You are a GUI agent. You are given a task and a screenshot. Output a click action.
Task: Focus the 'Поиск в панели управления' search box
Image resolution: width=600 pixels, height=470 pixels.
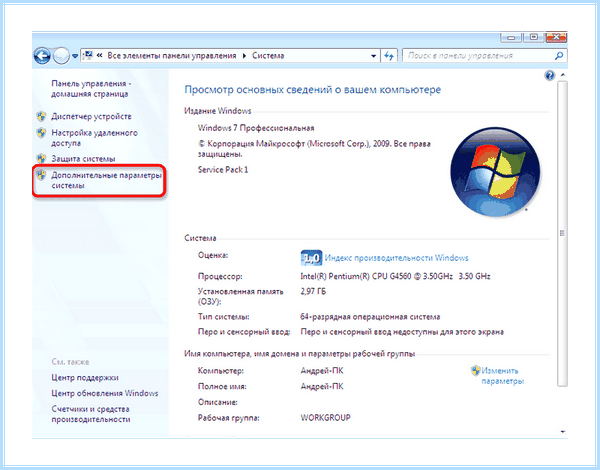point(478,56)
